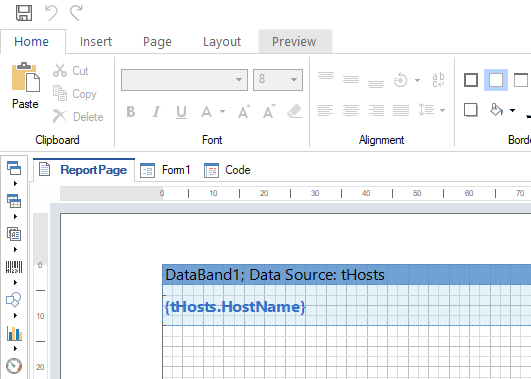
Task: Center text horizontally
Action: tap(351, 110)
